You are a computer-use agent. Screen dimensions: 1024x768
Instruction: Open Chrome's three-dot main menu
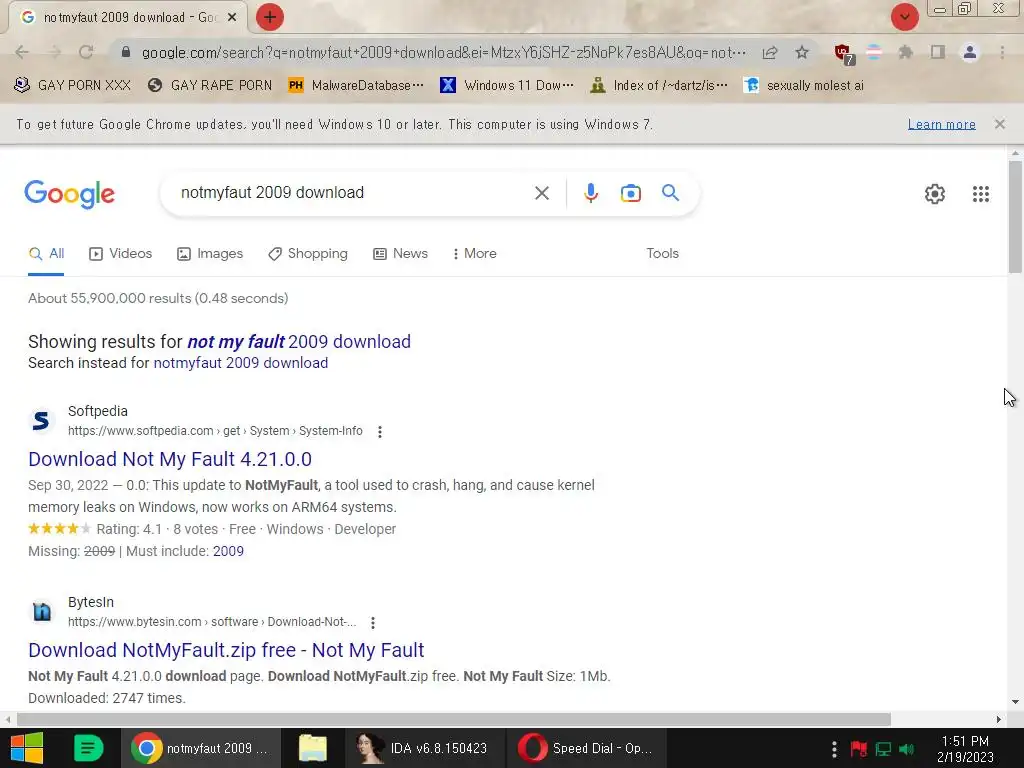point(1002,52)
